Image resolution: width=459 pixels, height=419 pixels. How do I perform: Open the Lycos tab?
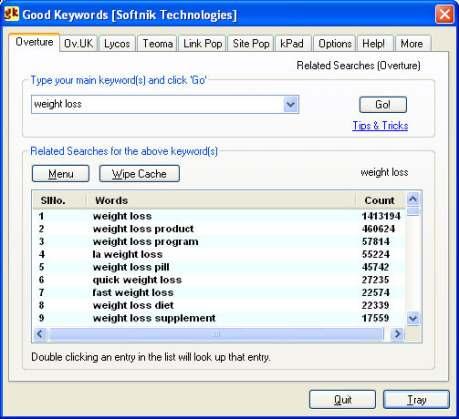click(117, 44)
